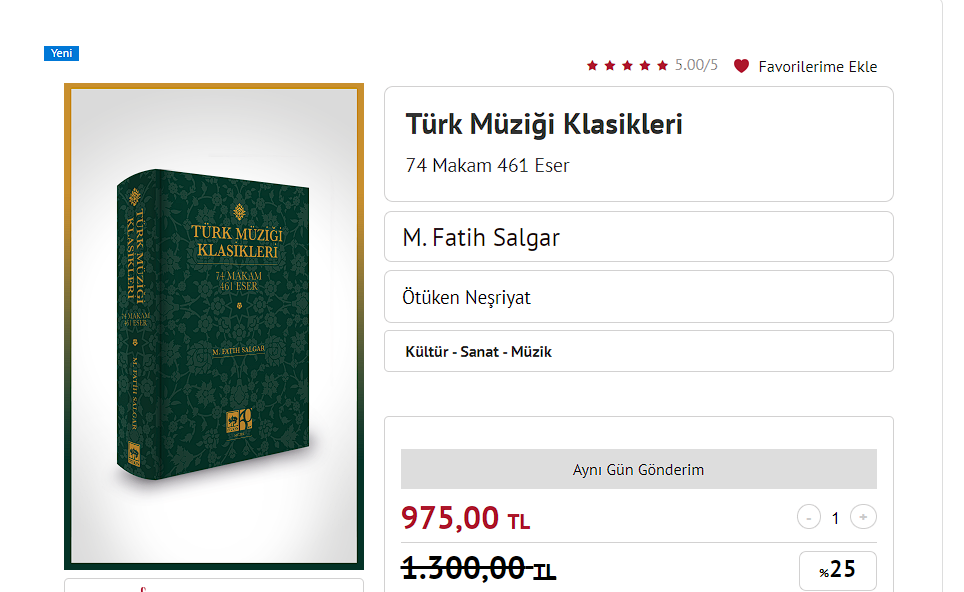
Task: Open publisher Ötüken Neşriyat page
Action: [x=466, y=298]
